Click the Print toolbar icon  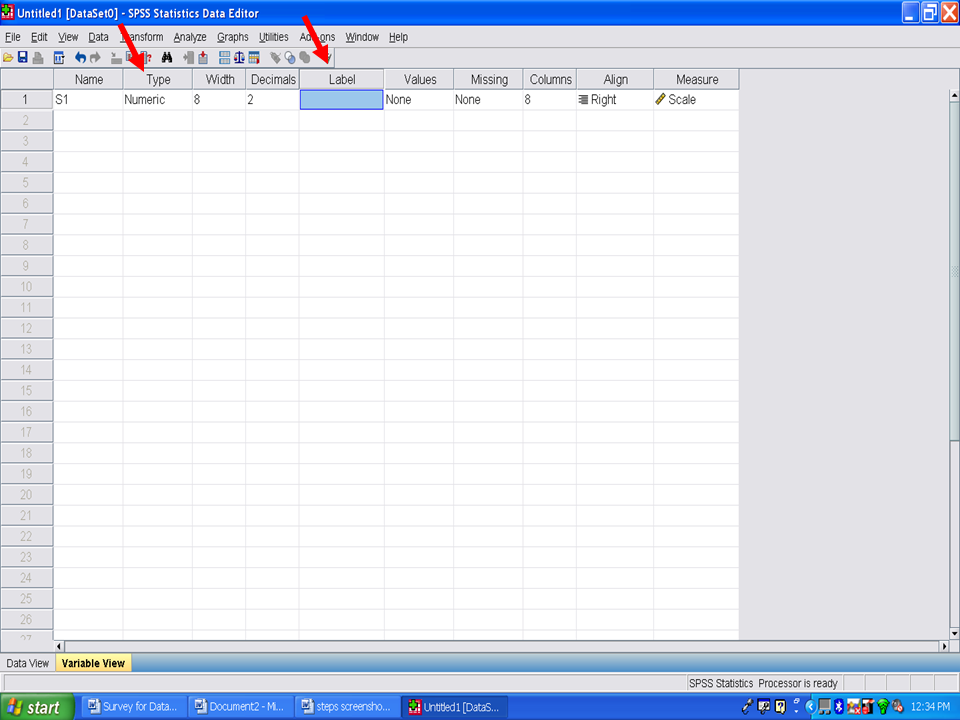tap(37, 58)
